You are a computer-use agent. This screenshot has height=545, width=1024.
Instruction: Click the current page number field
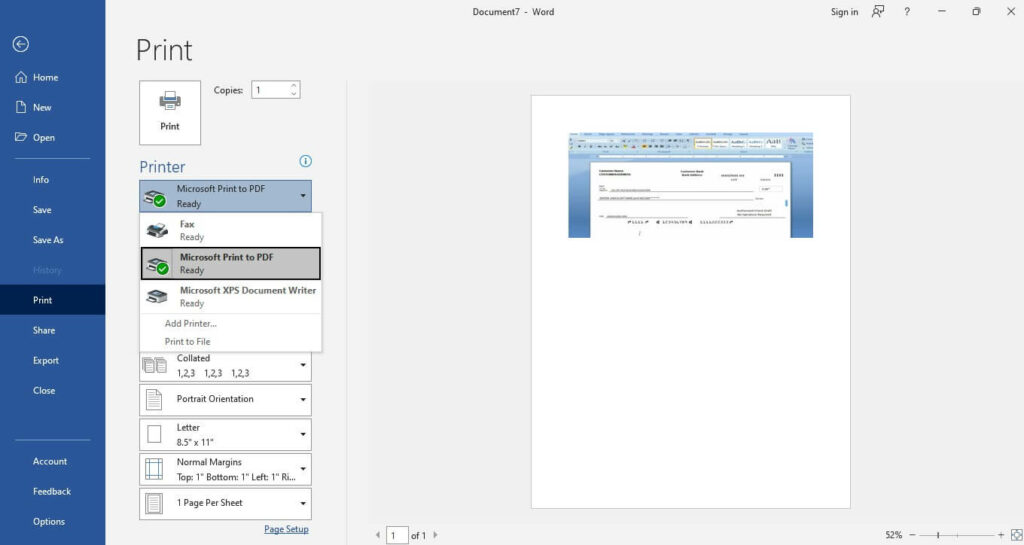(x=397, y=535)
